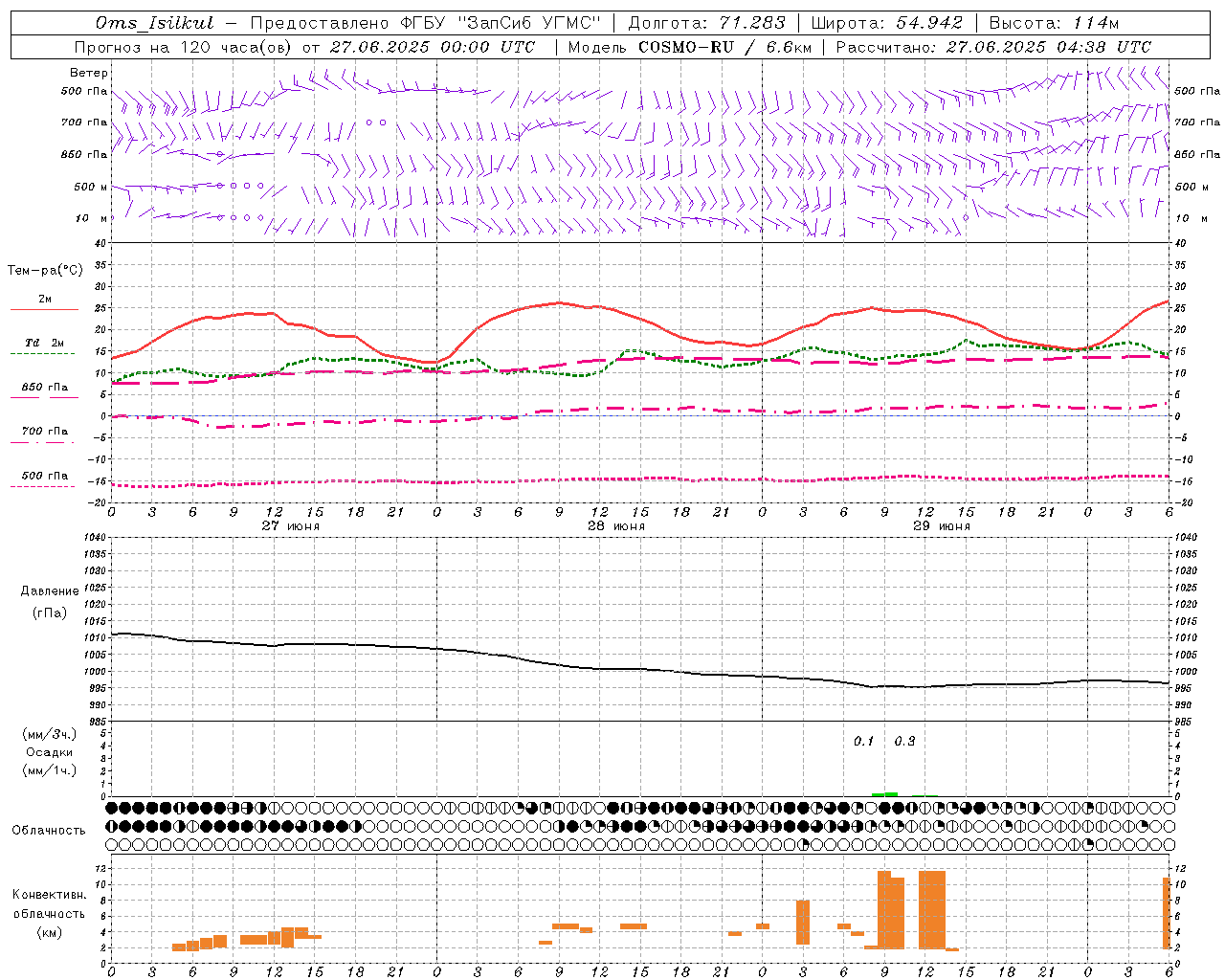Click the 'Высота: 114м' elevation value
Screen dimensions: 1225x980
(1054, 23)
